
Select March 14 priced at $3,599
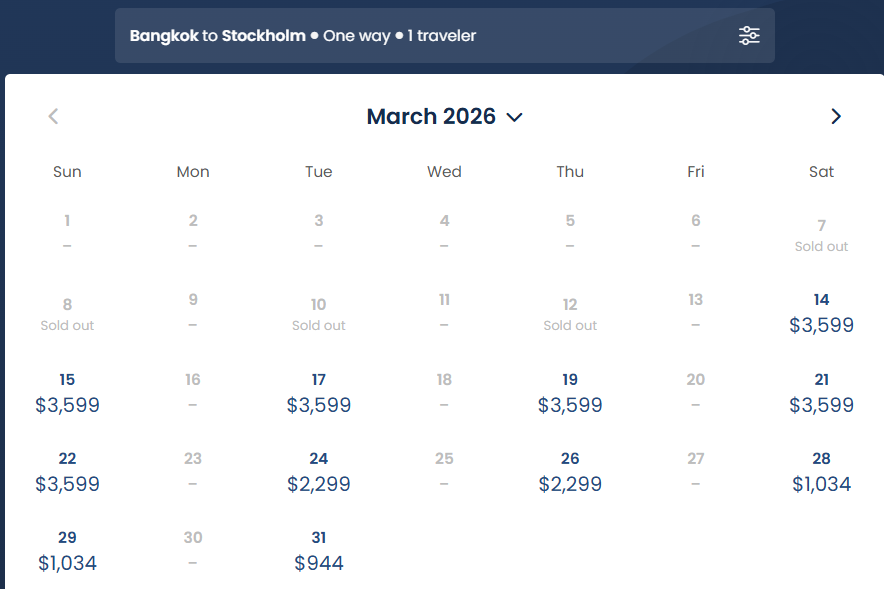click(x=821, y=313)
